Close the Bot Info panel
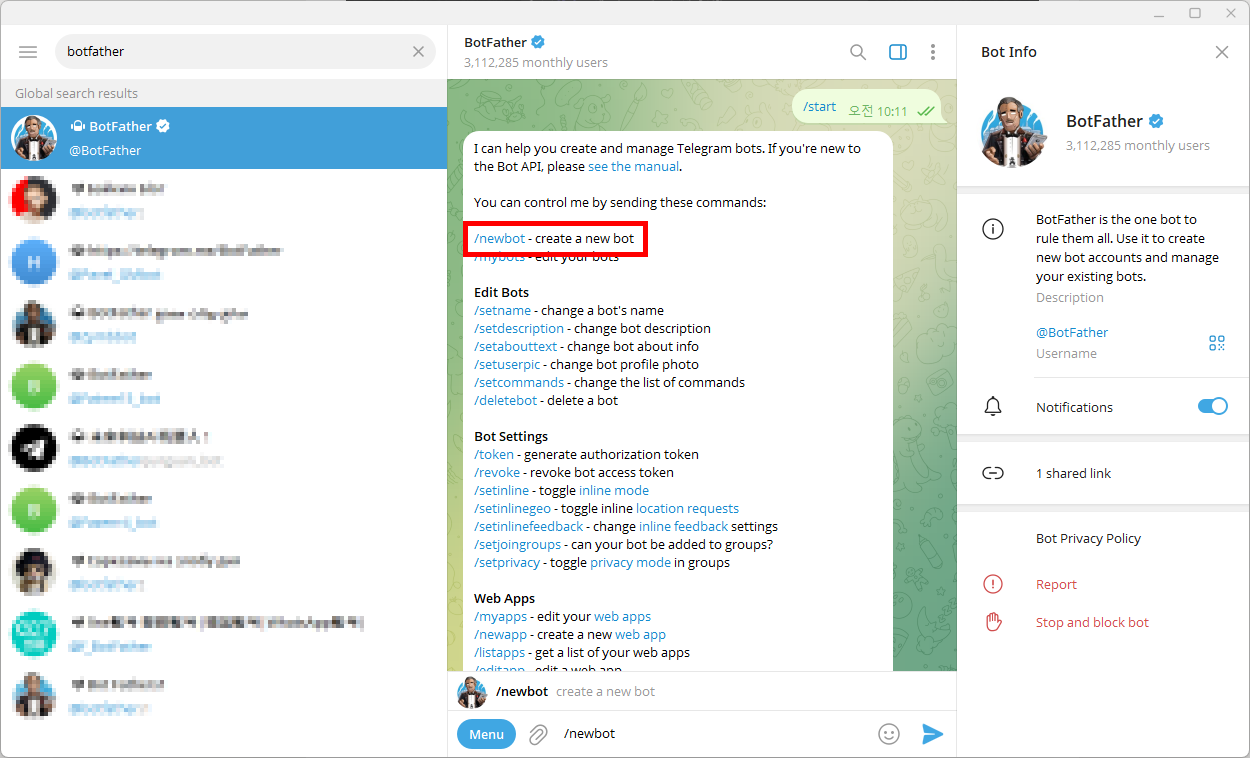 coord(1222,52)
